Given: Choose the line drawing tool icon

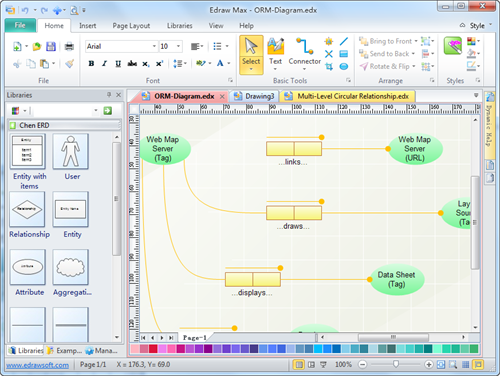Looking at the screenshot, I should pyautogui.click(x=344, y=41).
